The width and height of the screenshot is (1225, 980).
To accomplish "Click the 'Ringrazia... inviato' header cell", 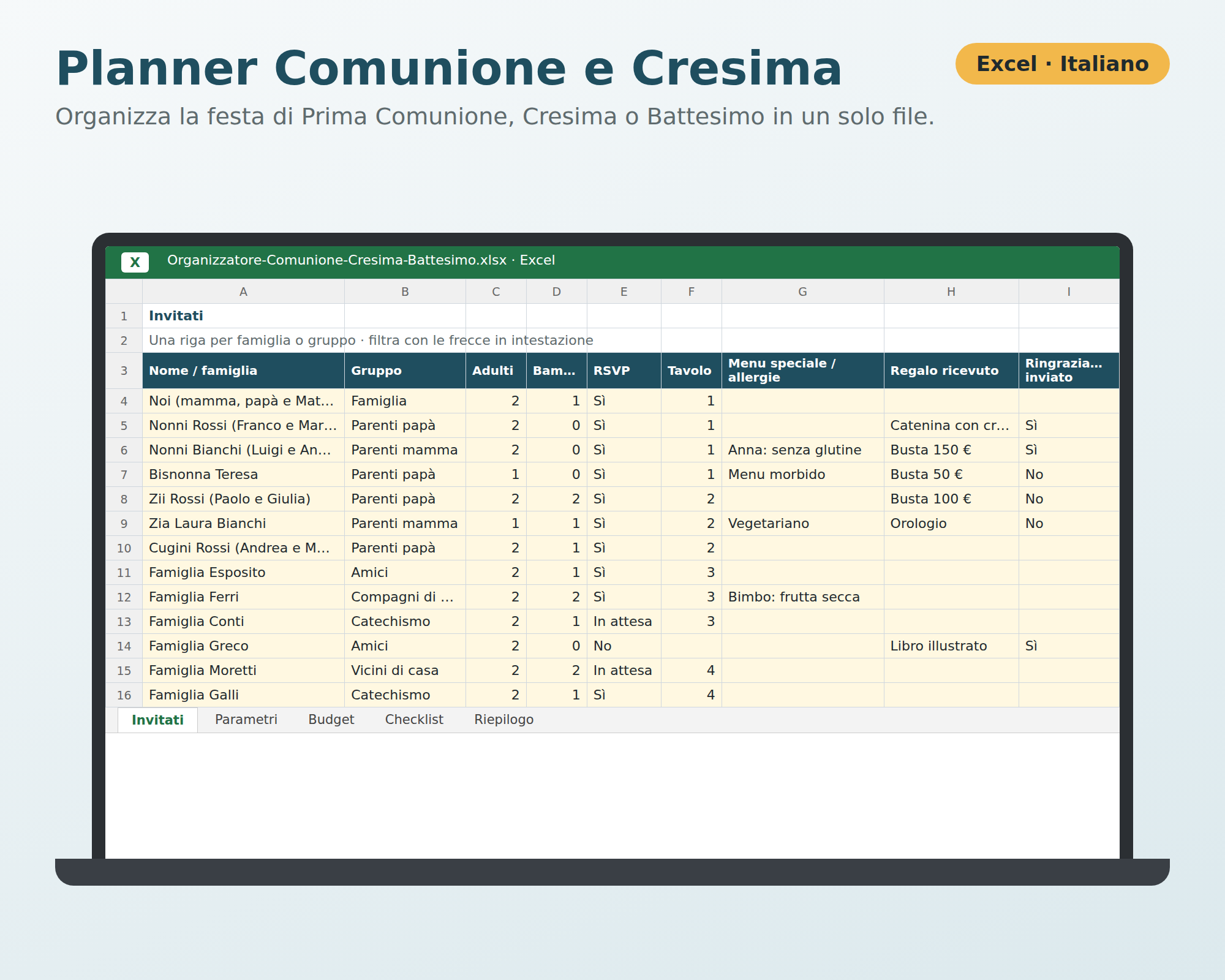I will tap(1069, 371).
